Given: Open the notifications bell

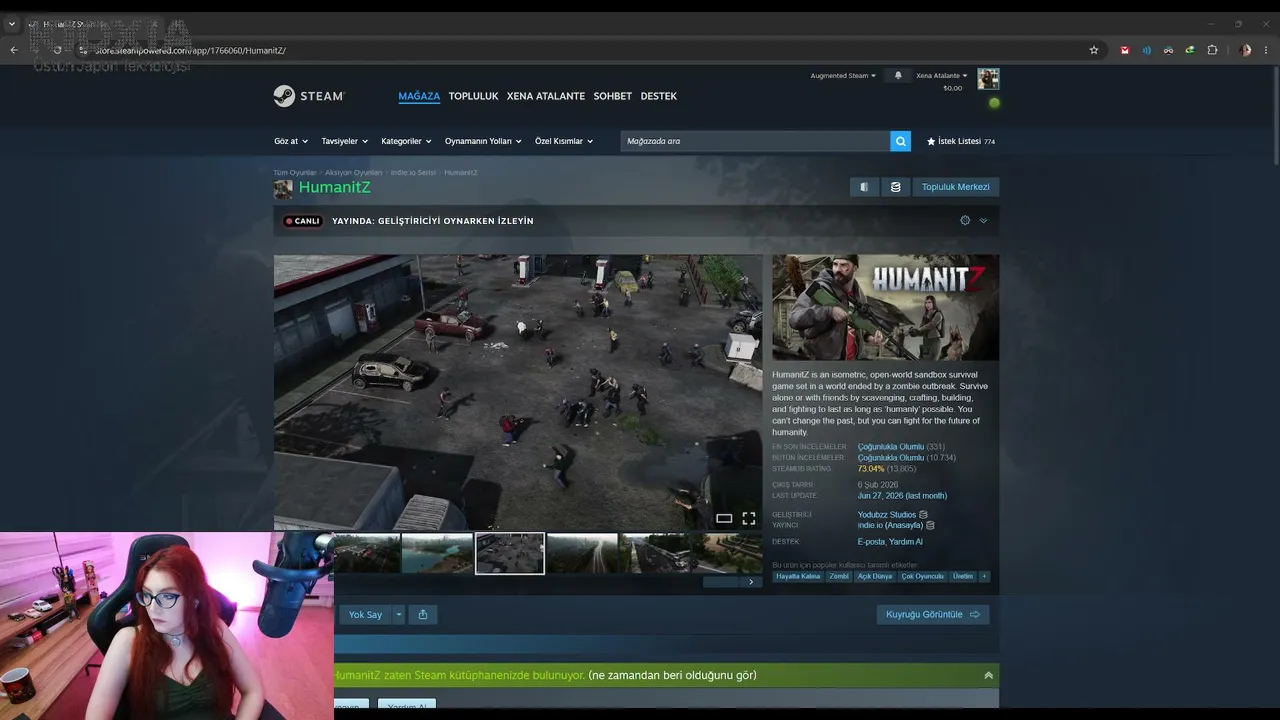Looking at the screenshot, I should click(x=898, y=75).
